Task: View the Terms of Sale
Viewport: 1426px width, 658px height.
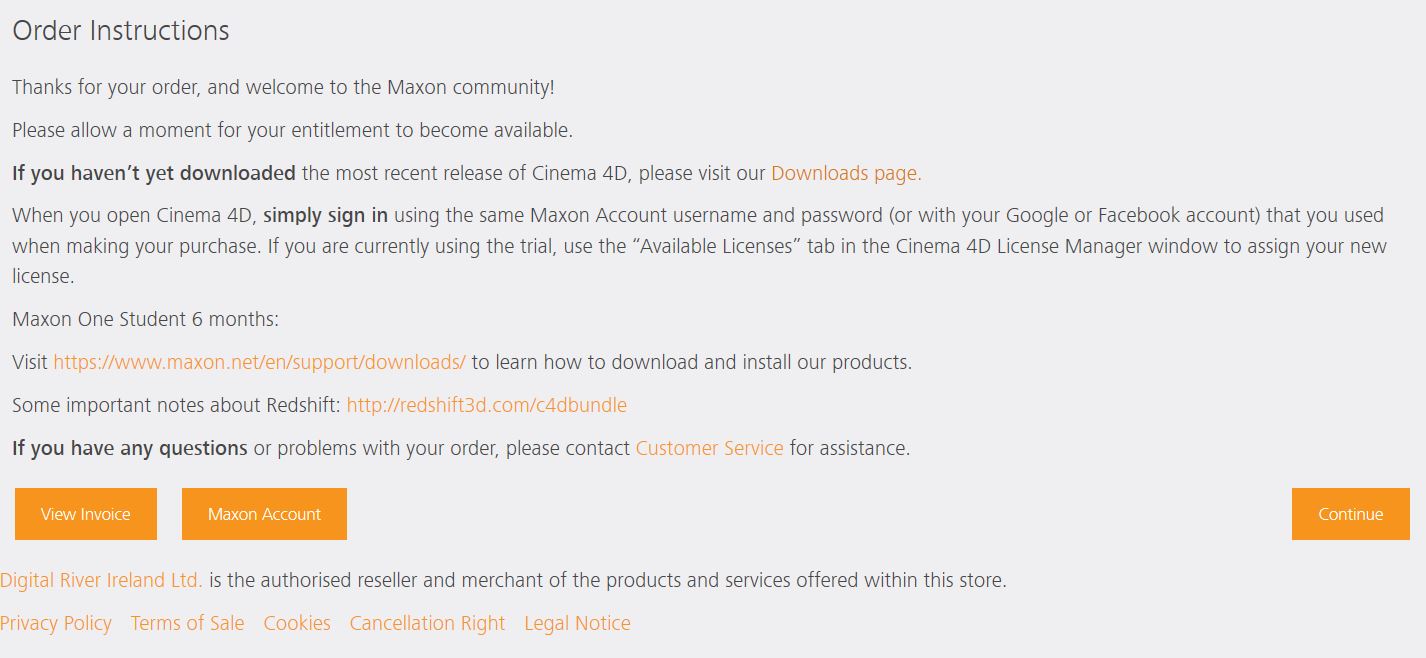Action: 187,623
